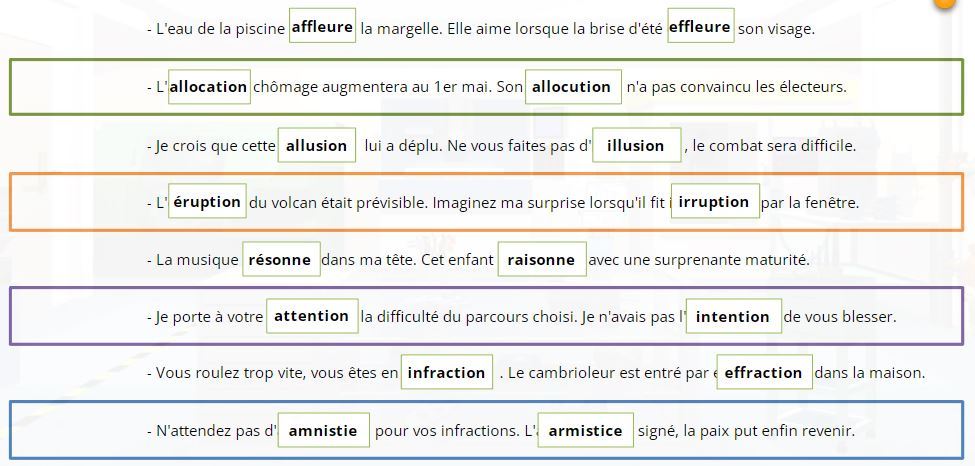Click the 'affleure' word box

click(322, 26)
